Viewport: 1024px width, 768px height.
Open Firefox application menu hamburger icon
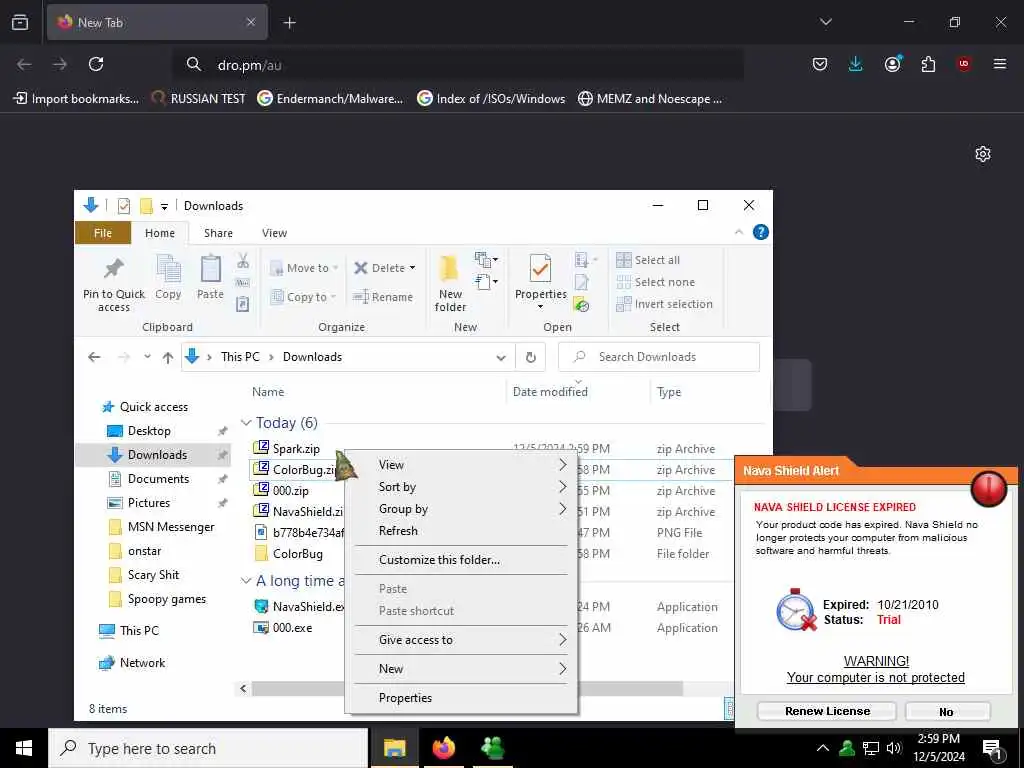point(1000,64)
